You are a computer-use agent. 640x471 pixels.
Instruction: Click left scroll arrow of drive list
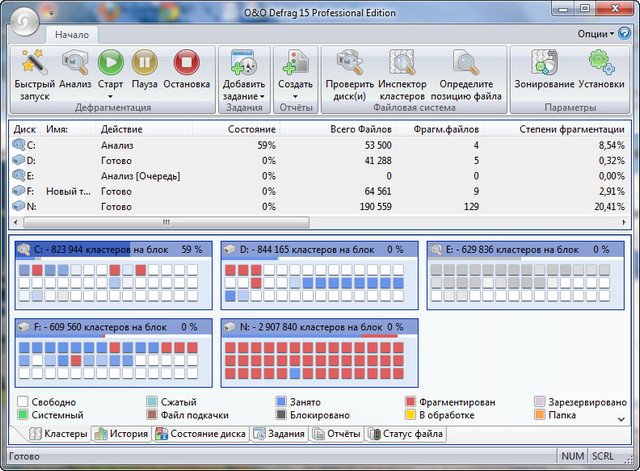click(16, 222)
